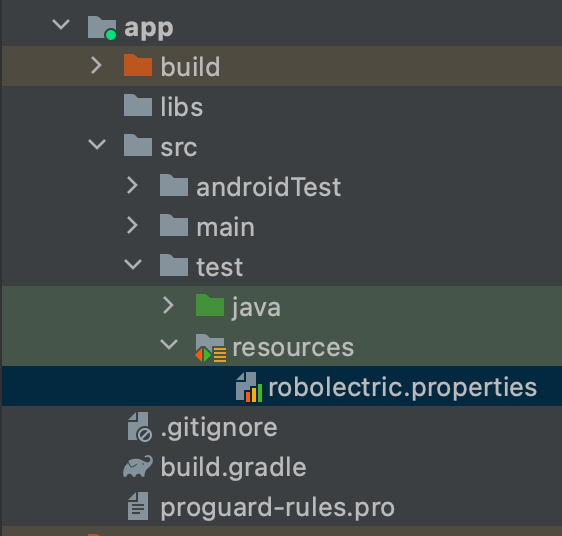
Task: Expand the androidTest folder
Action: (133, 185)
